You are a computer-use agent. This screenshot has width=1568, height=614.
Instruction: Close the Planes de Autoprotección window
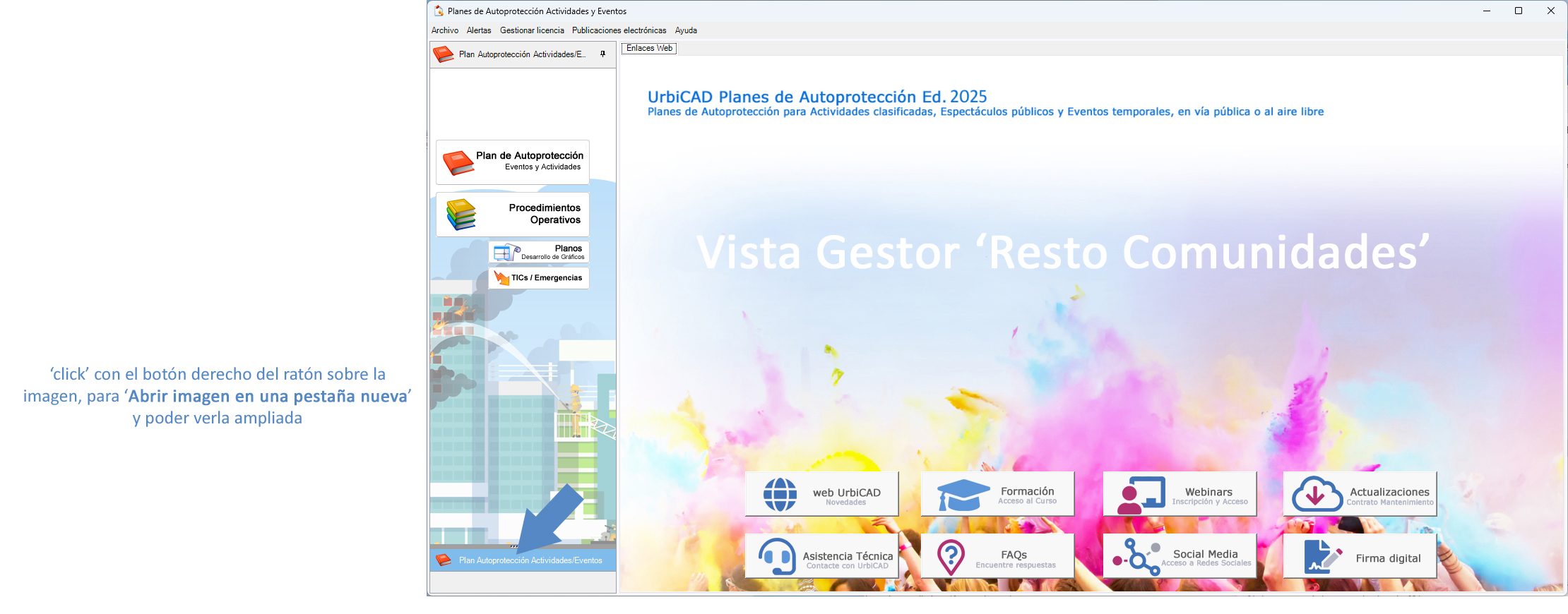coord(1551,11)
